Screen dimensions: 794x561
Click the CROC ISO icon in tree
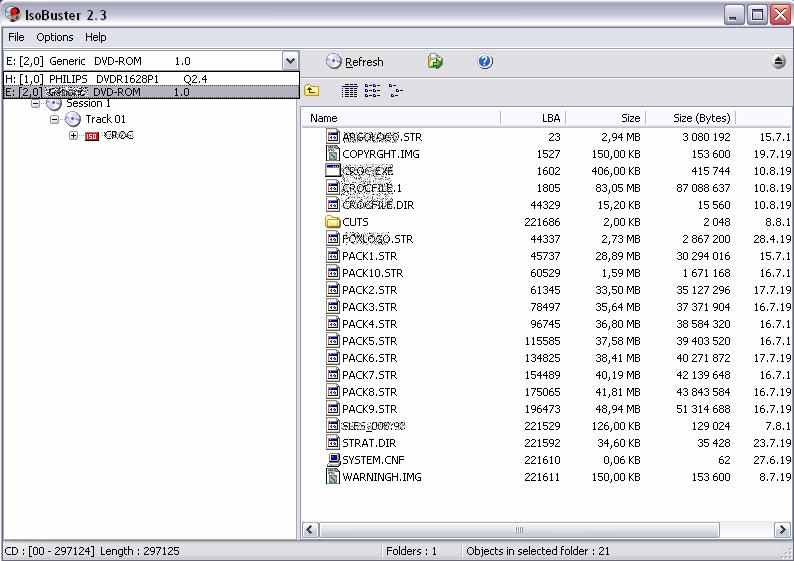click(x=92, y=136)
